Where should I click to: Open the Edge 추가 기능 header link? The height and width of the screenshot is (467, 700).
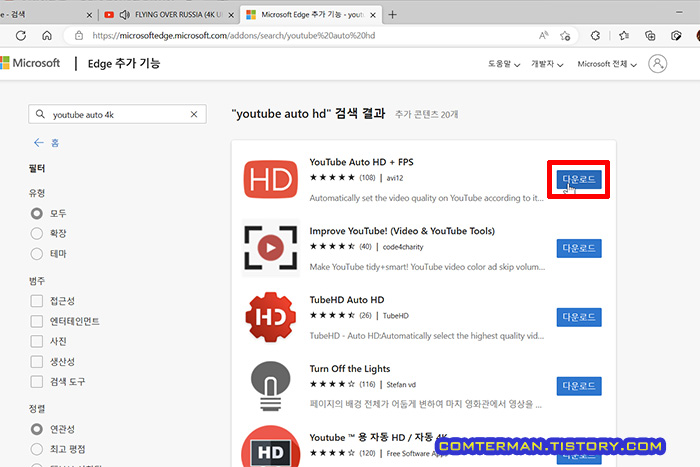(x=124, y=63)
